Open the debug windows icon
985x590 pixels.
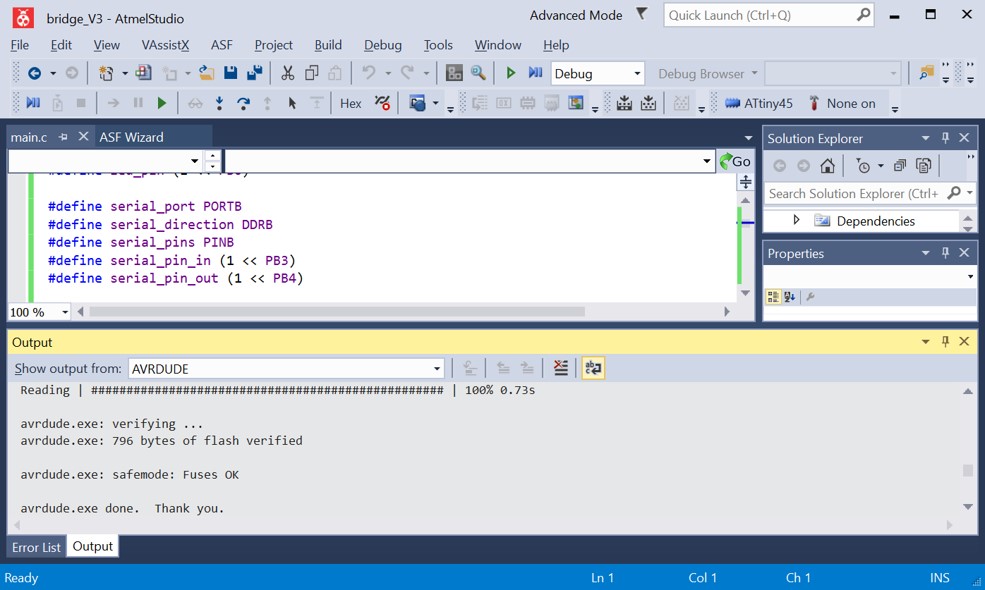tap(417, 103)
